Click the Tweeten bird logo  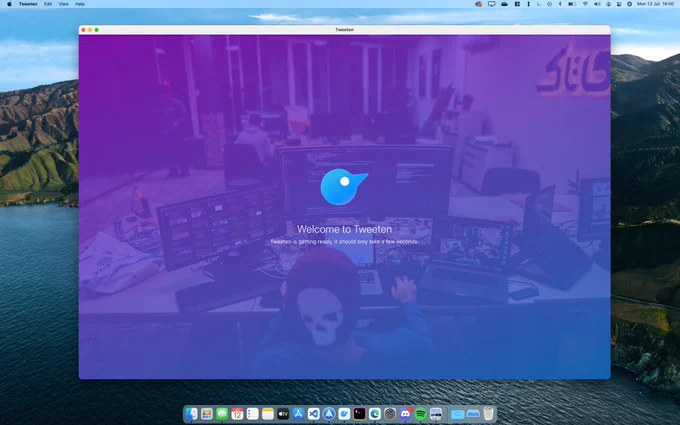[344, 187]
